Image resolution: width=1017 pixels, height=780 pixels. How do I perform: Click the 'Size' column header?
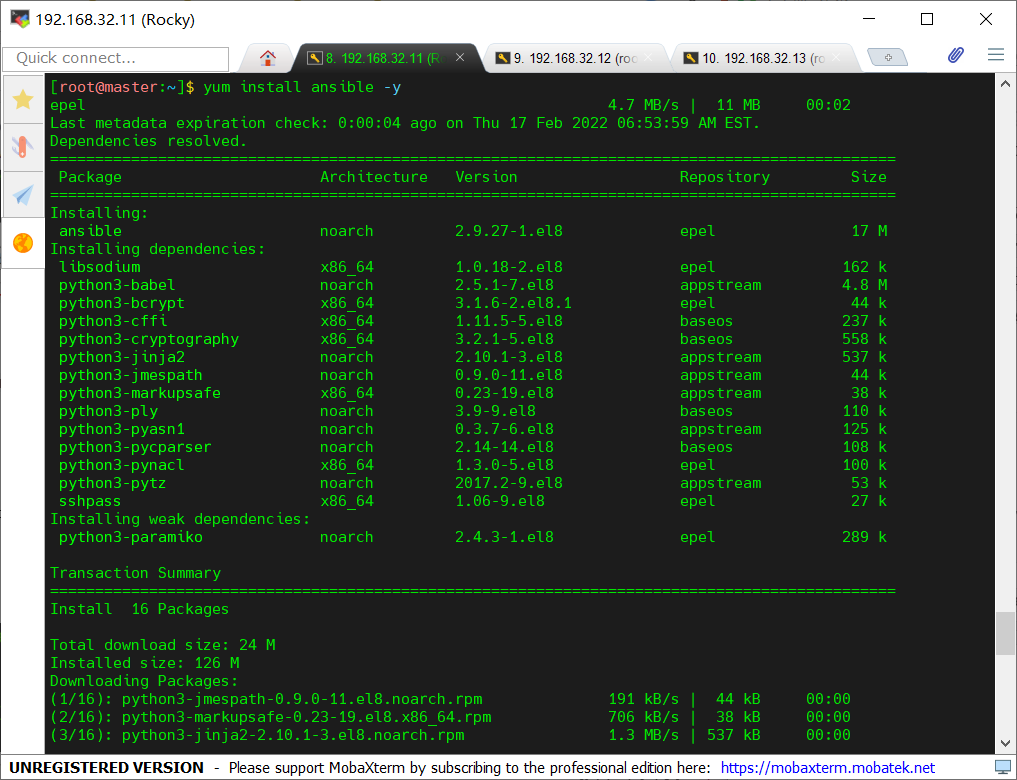pos(868,177)
